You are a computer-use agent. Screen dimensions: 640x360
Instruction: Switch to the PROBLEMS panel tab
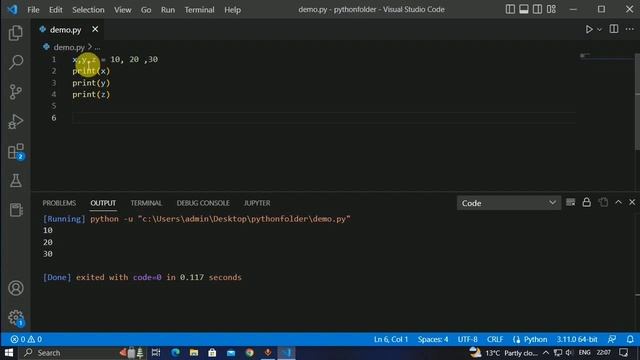pyautogui.click(x=59, y=203)
